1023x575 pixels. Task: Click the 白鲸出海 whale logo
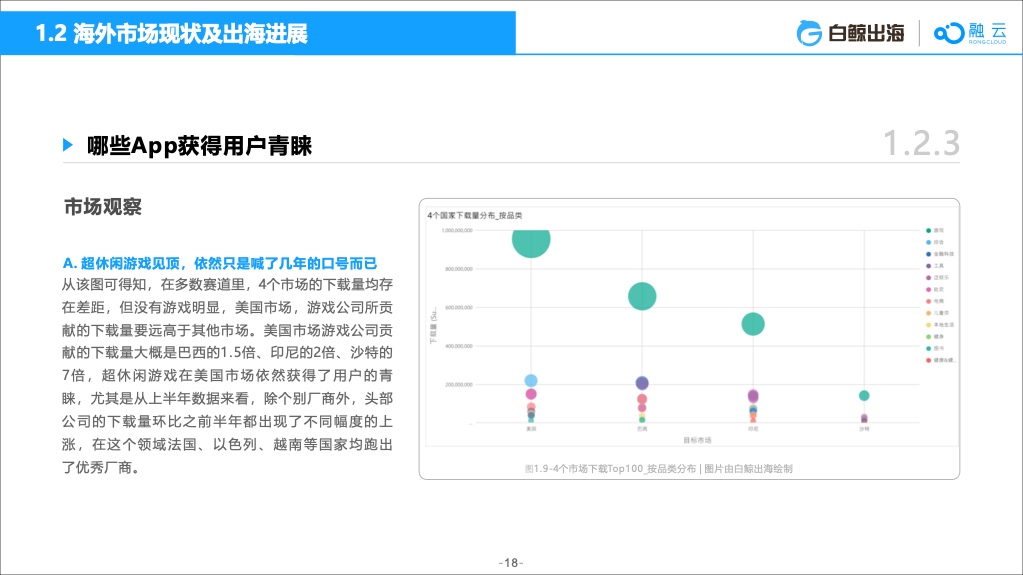click(x=850, y=33)
